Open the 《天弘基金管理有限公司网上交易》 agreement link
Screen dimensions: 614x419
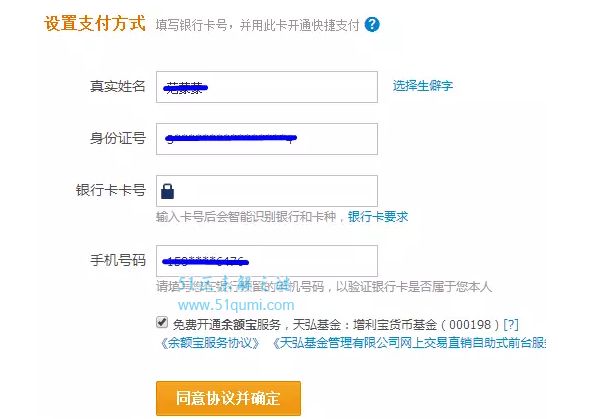409,343
